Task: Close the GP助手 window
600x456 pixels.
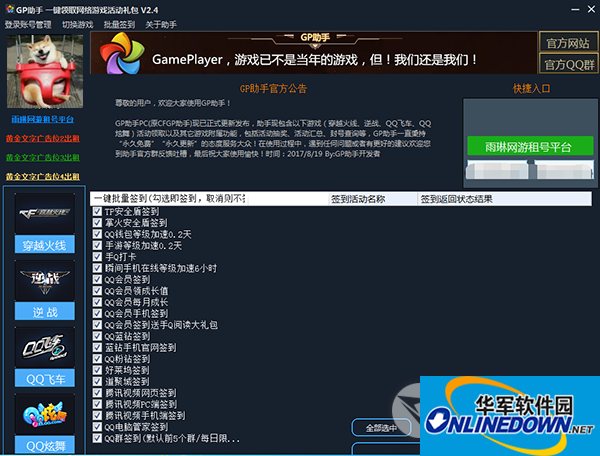Action: (591, 9)
